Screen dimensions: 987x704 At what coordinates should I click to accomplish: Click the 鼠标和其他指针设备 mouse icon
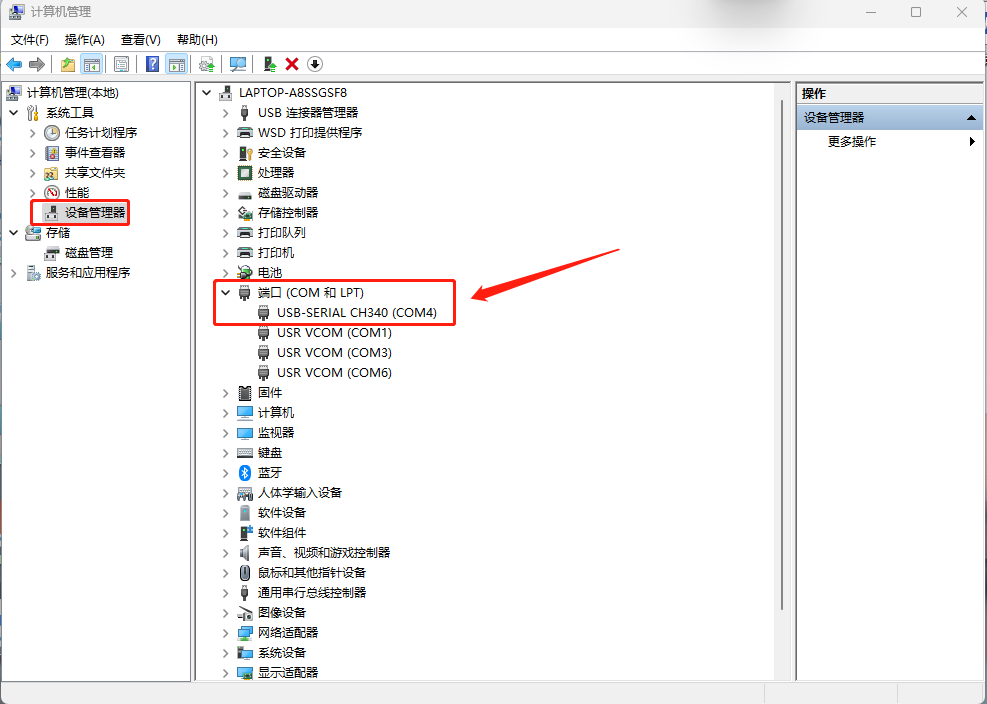click(x=245, y=572)
